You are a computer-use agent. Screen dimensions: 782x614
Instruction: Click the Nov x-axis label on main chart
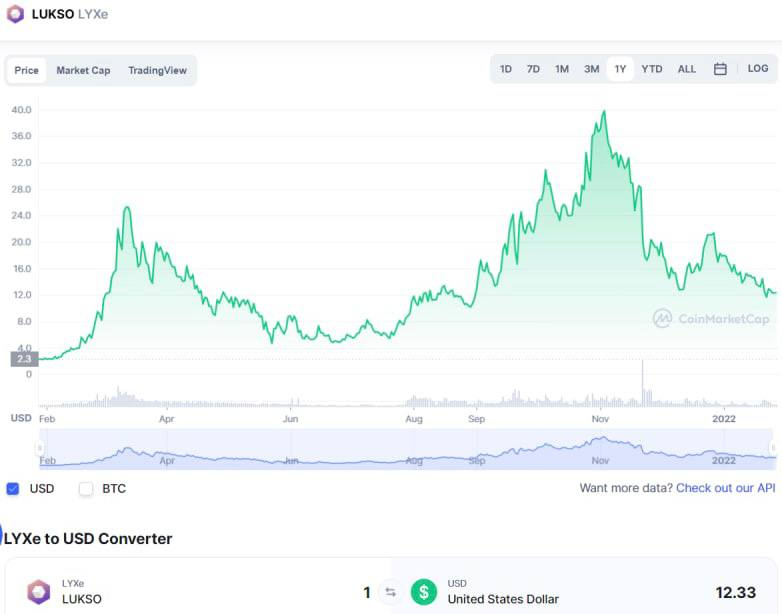point(600,419)
